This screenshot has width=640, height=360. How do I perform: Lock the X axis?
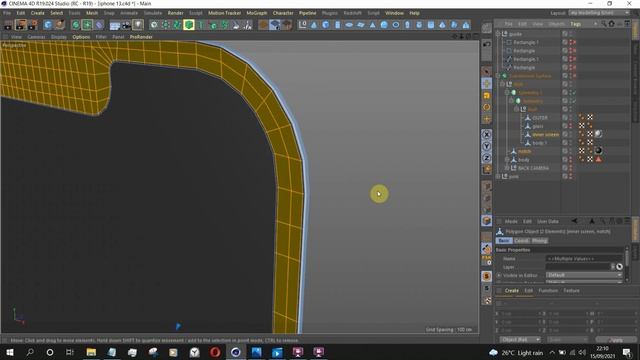pyautogui.click(x=487, y=135)
